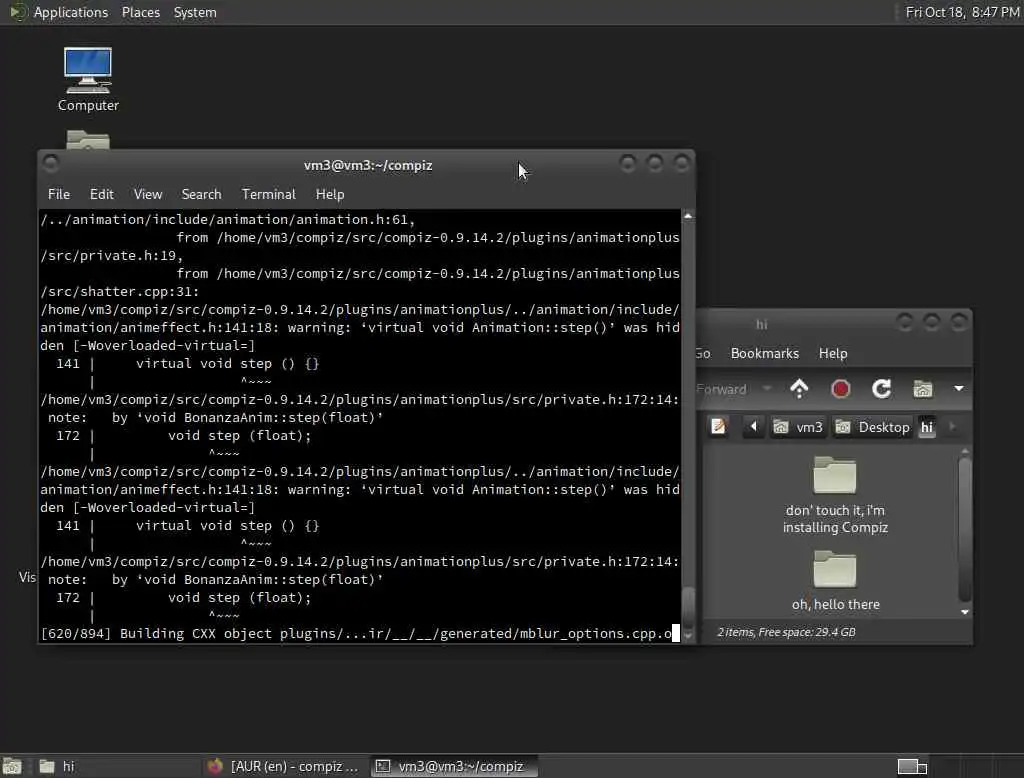The height and width of the screenshot is (778, 1024).
Task: Open the Terminal menu in terminal window
Action: pyautogui.click(x=268, y=194)
